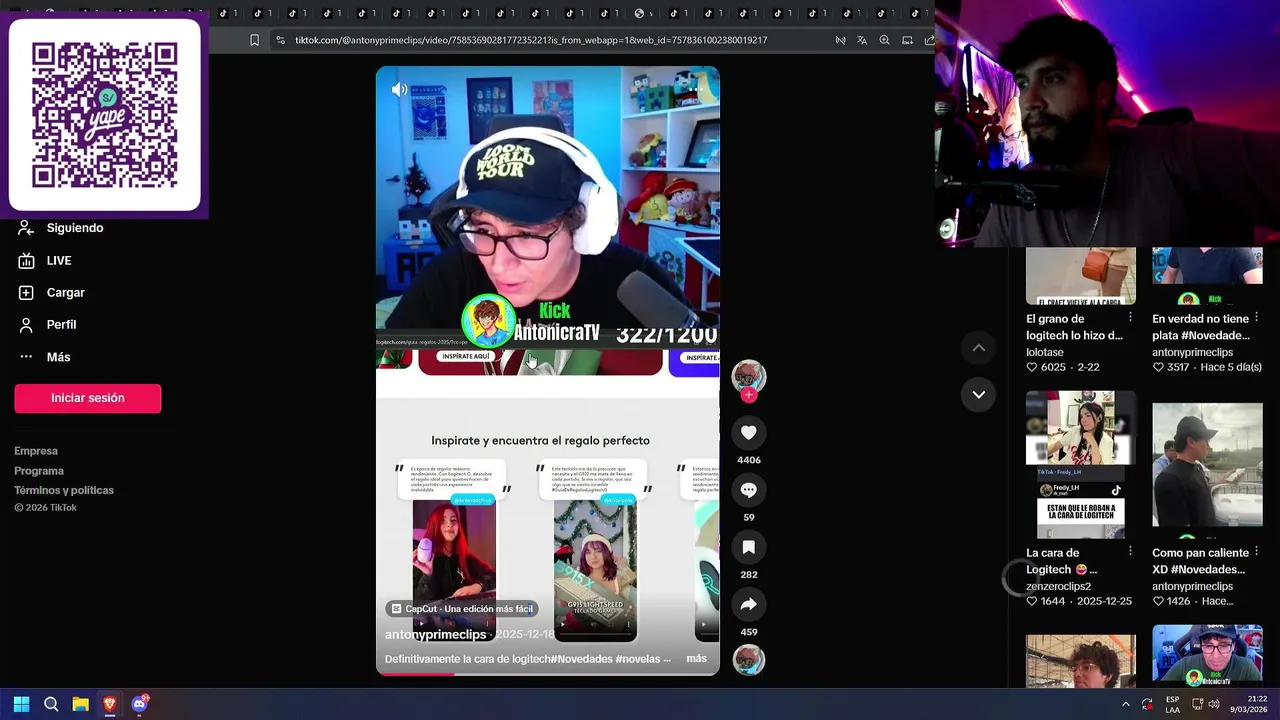Click video date 2025-12-18
This screenshot has height=720, width=1280.
[525, 635]
